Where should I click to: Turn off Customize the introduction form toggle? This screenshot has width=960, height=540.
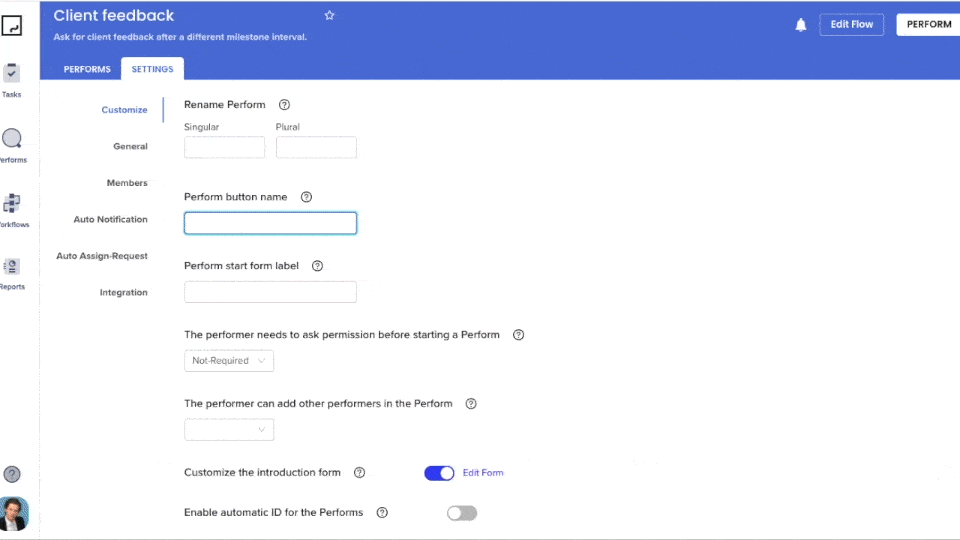point(439,473)
